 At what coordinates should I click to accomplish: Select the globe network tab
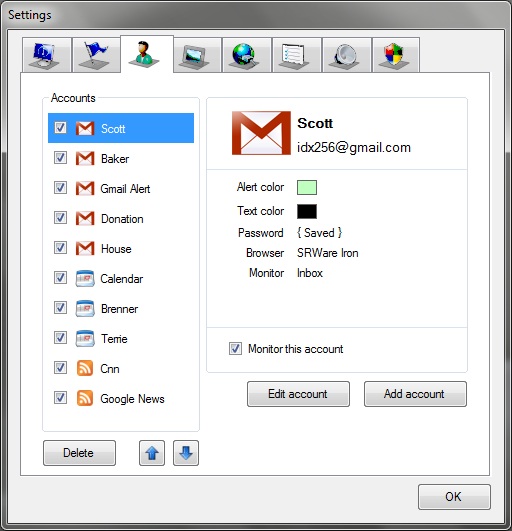pos(247,55)
